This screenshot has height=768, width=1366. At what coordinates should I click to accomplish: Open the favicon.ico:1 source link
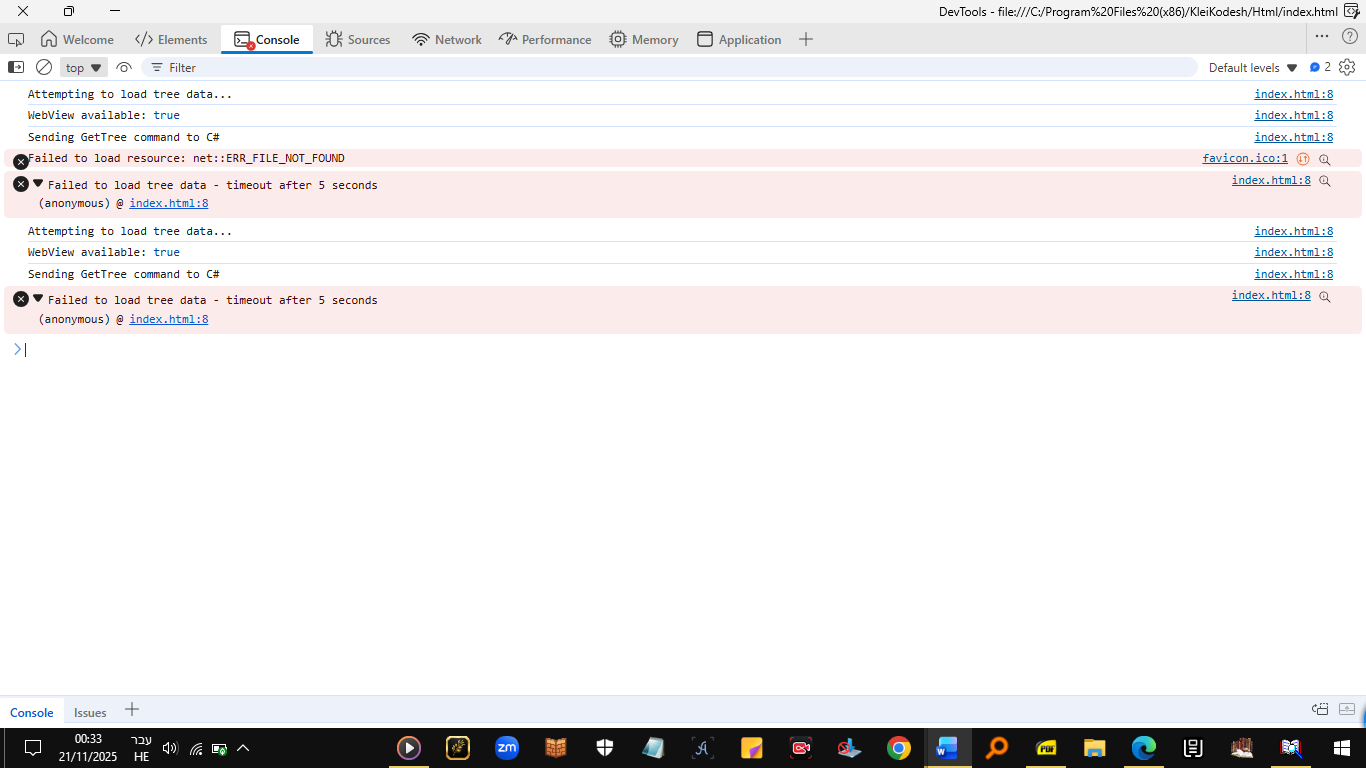1245,158
